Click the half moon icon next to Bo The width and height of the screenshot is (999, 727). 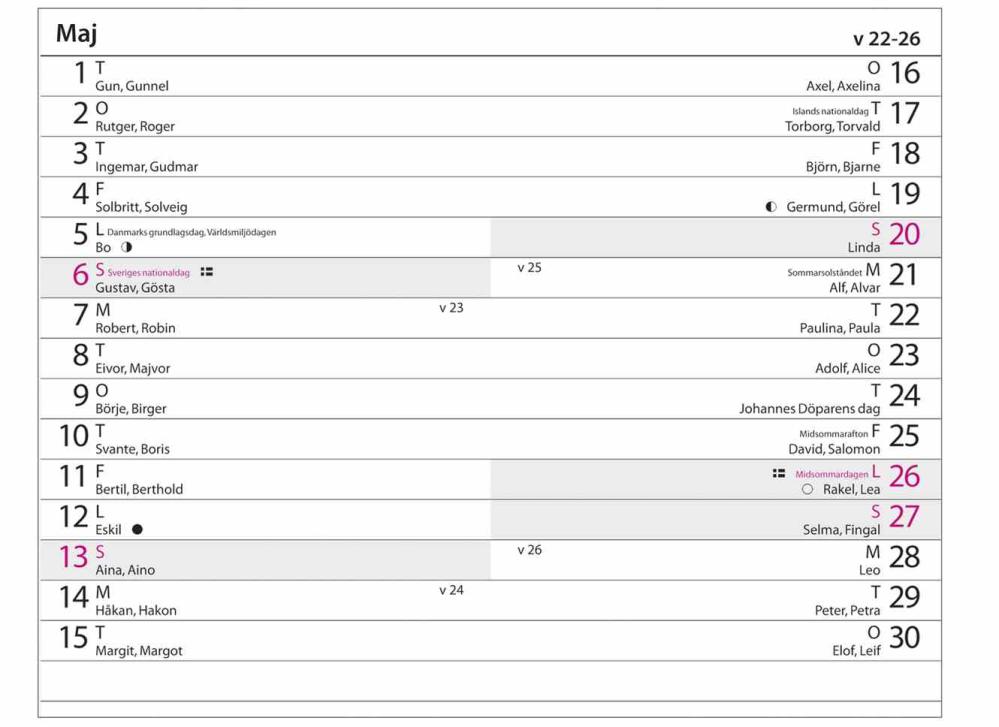tap(127, 247)
